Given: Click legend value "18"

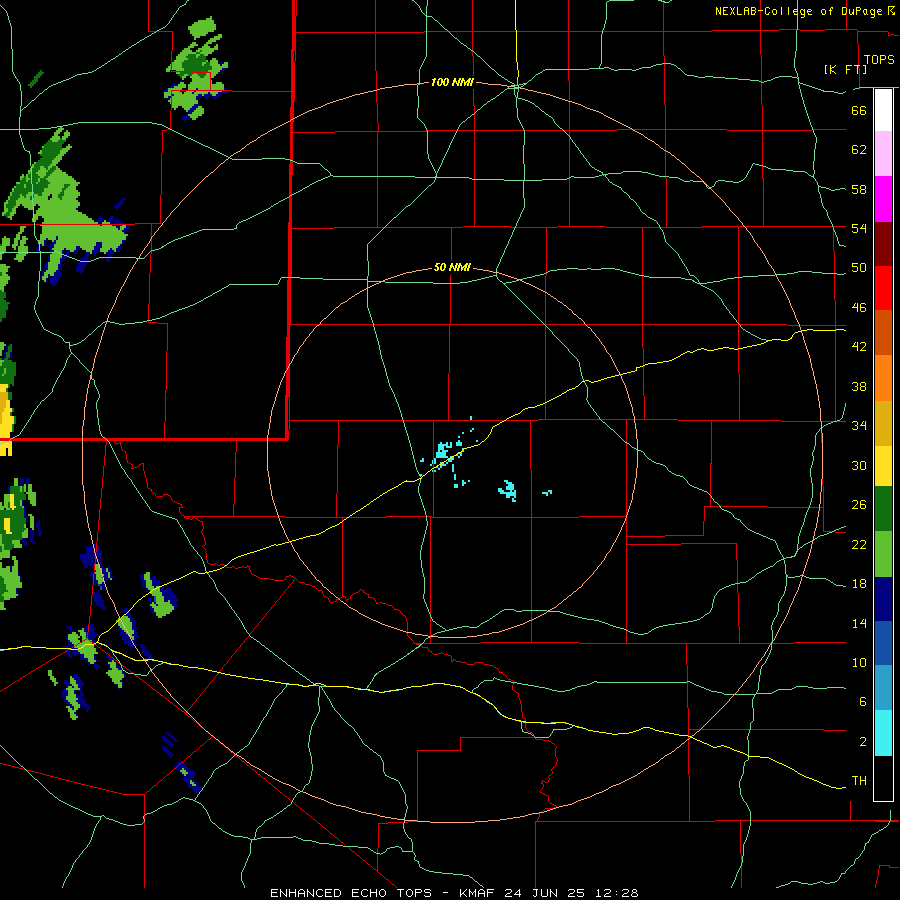Looking at the screenshot, I should pos(859,584).
